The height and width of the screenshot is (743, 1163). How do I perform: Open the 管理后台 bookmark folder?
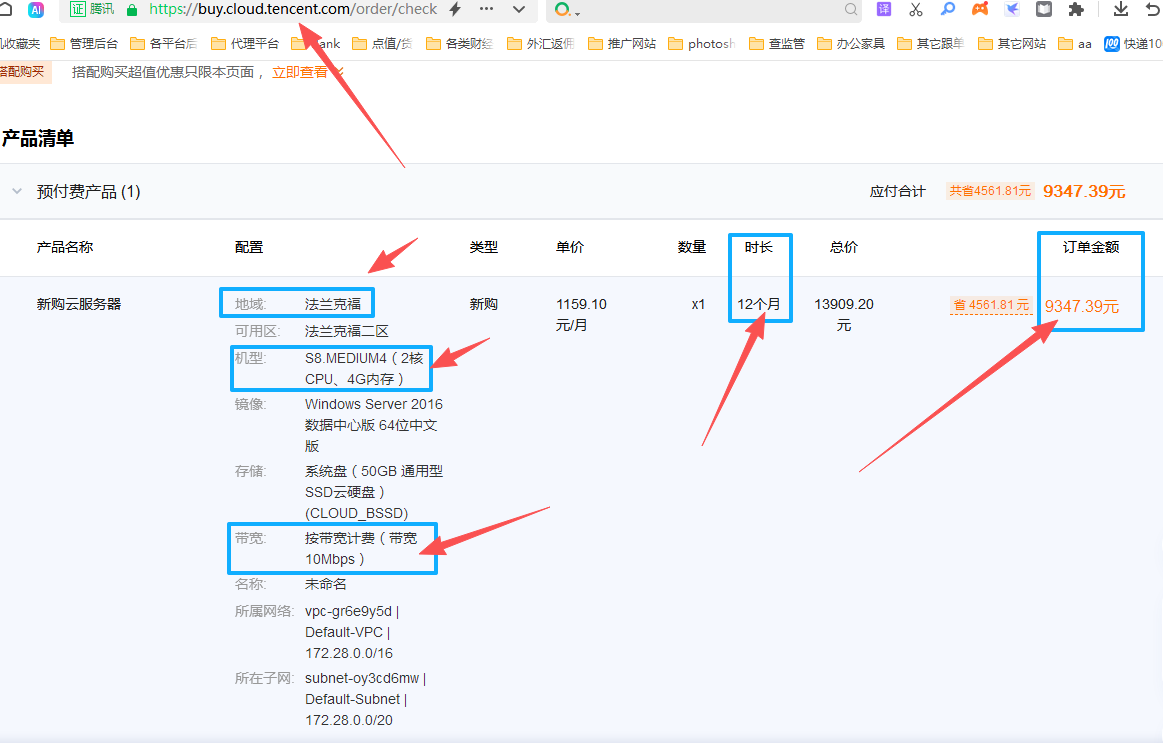84,44
